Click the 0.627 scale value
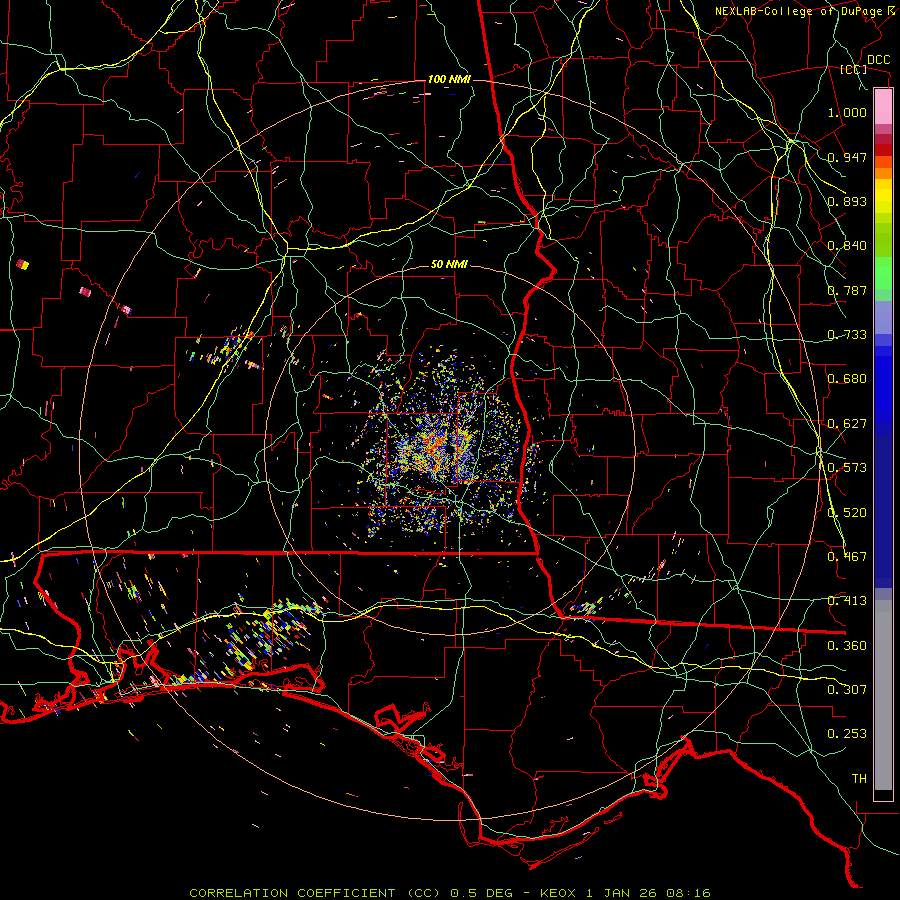Viewport: 900px width, 900px height. tap(847, 424)
